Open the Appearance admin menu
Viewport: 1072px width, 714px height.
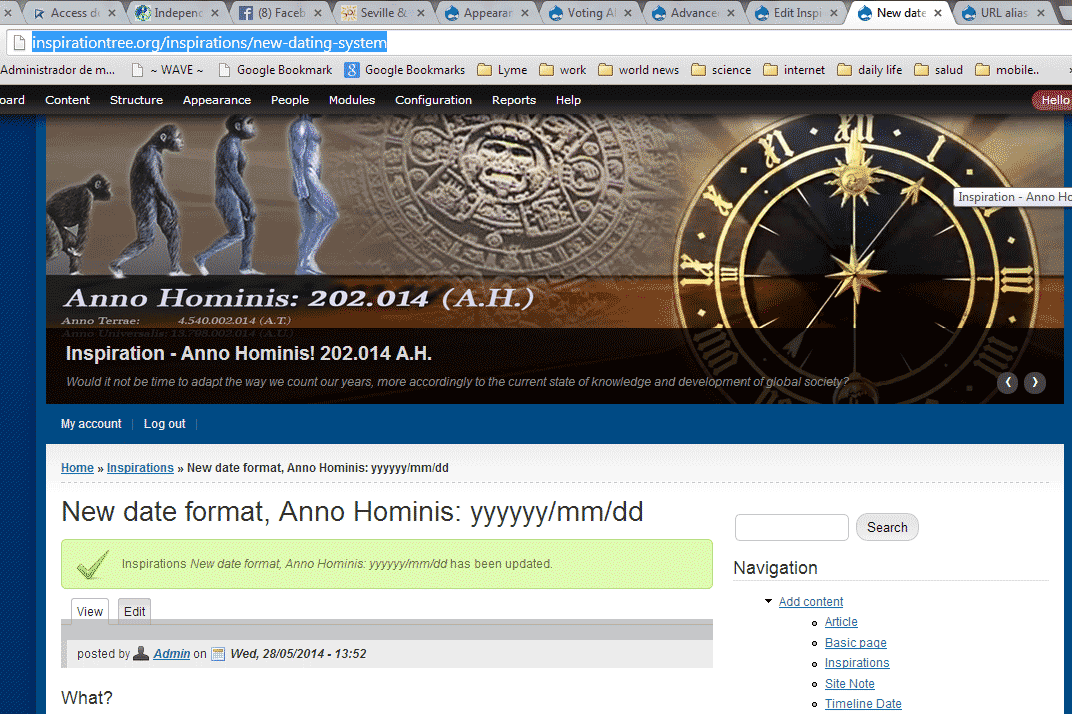(x=217, y=100)
